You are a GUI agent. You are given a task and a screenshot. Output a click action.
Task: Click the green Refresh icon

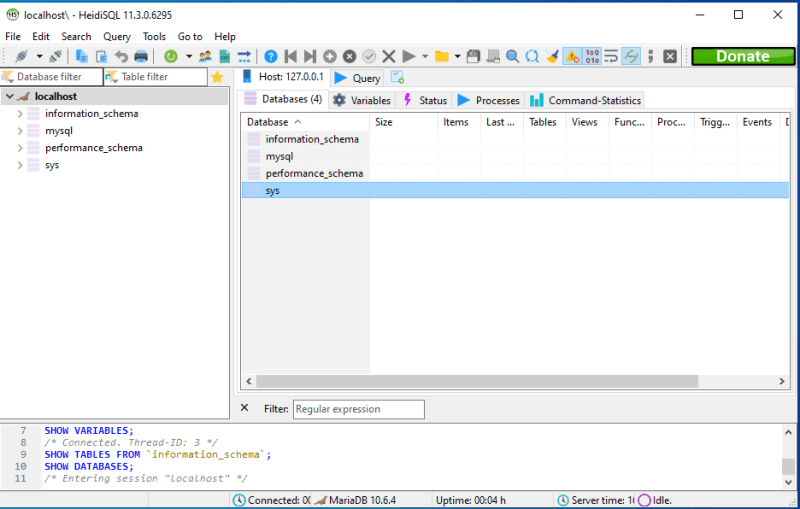tap(171, 56)
